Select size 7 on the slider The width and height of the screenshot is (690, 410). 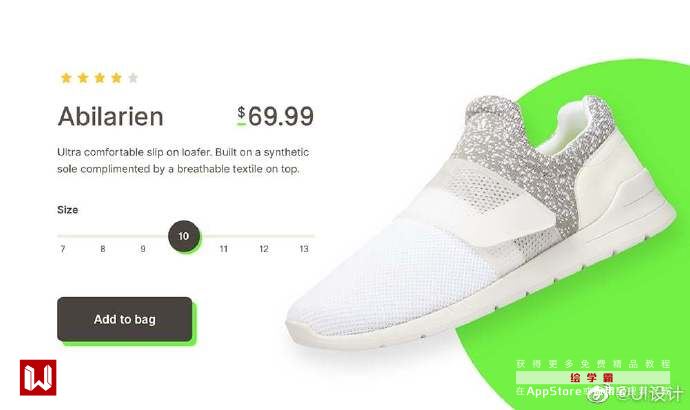tap(62, 249)
